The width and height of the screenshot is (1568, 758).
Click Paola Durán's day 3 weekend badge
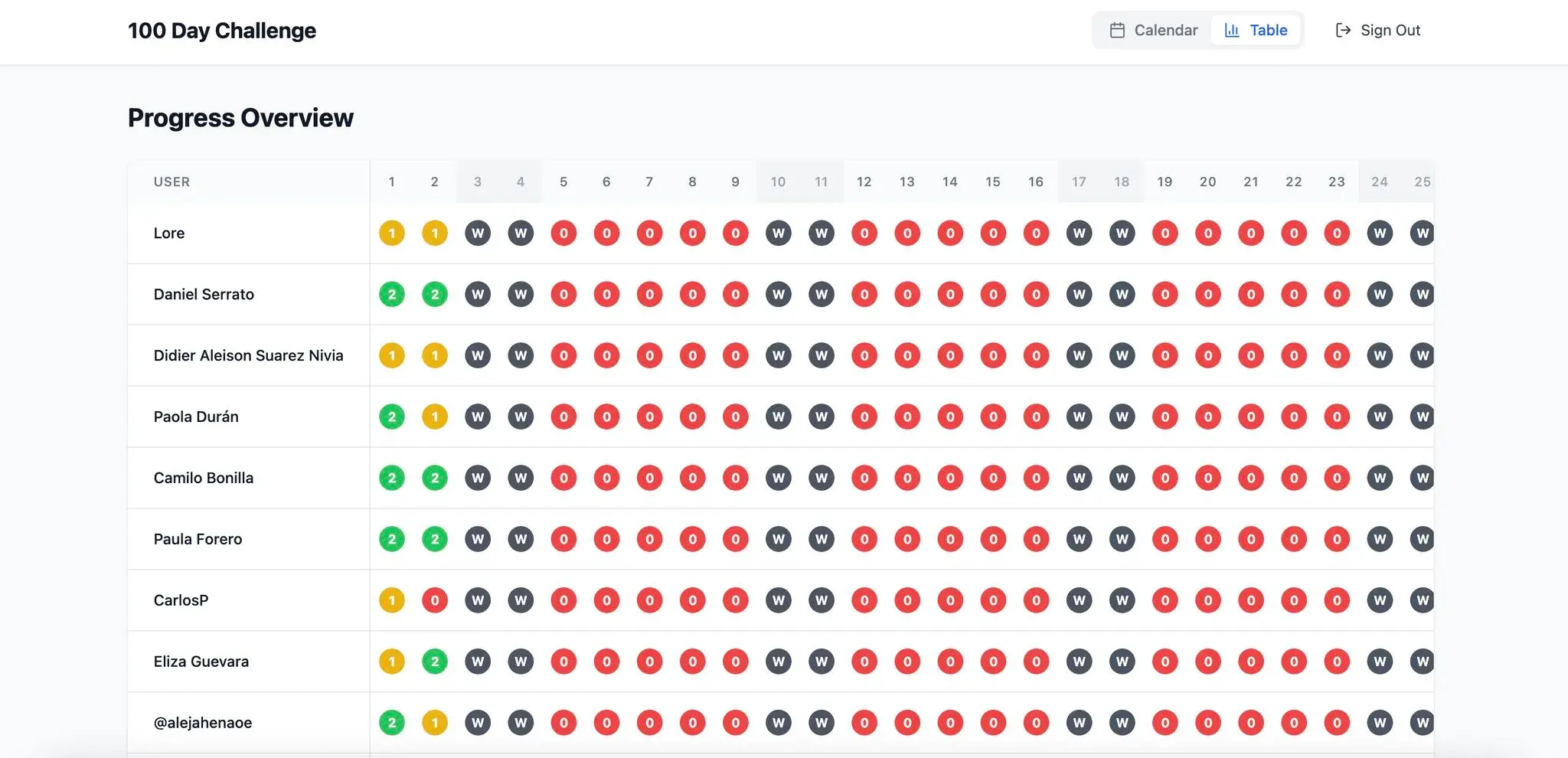pos(478,417)
